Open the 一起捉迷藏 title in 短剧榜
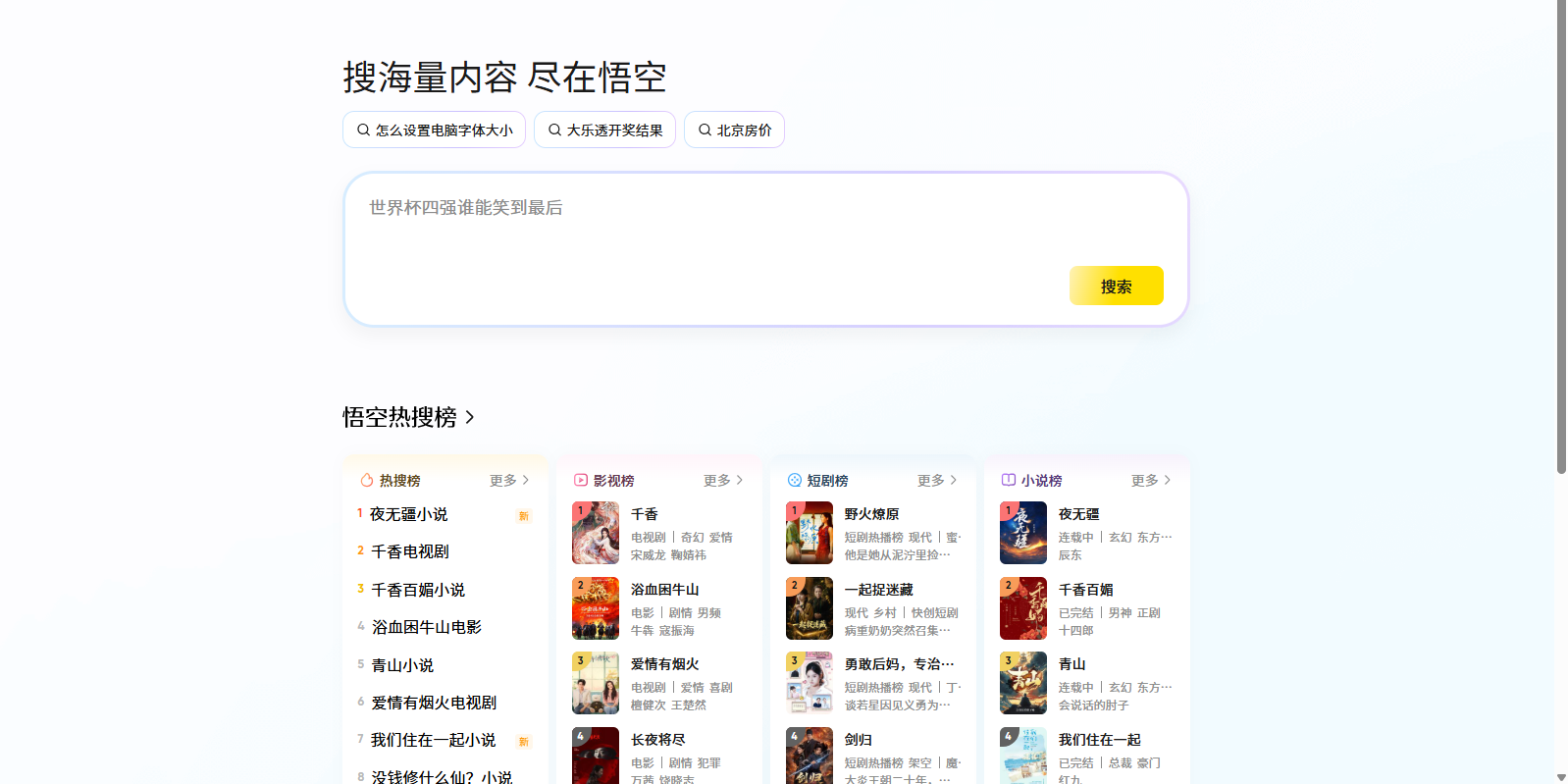Image resolution: width=1568 pixels, height=784 pixels. tap(878, 590)
